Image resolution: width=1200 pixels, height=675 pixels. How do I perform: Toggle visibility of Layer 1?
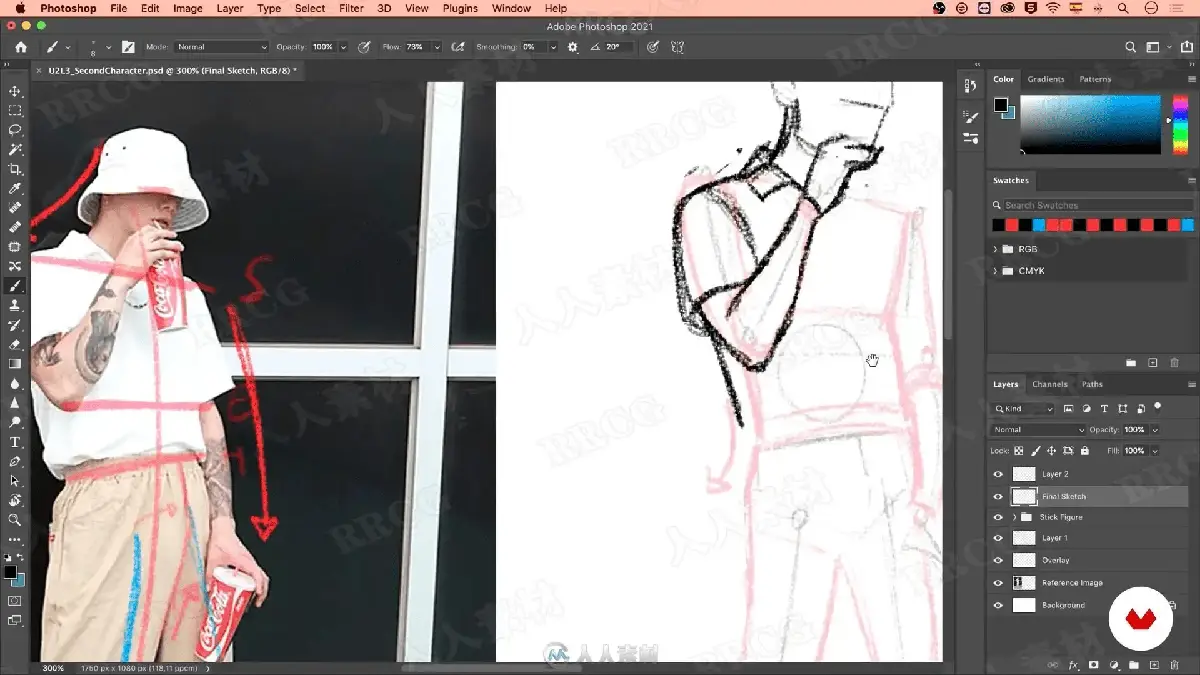(998, 538)
